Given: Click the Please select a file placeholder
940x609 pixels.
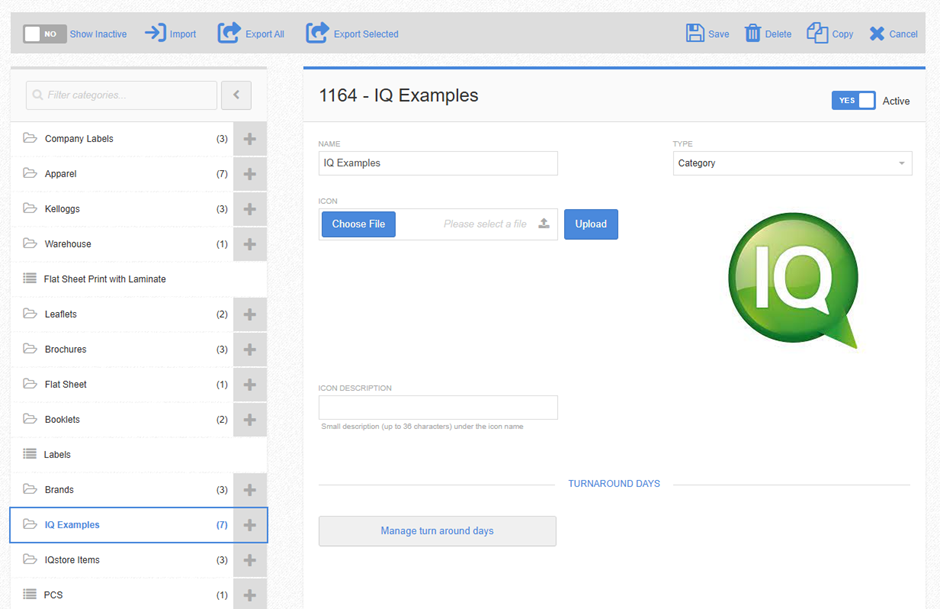Looking at the screenshot, I should click(485, 224).
